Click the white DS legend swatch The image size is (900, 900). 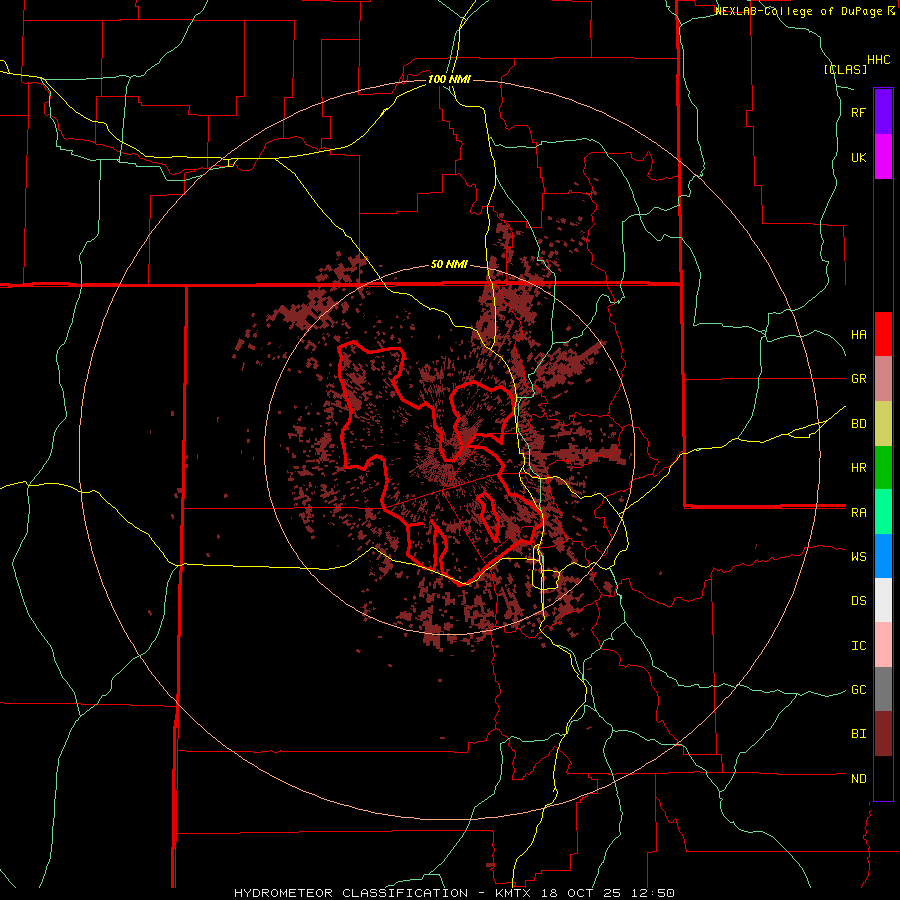point(883,600)
